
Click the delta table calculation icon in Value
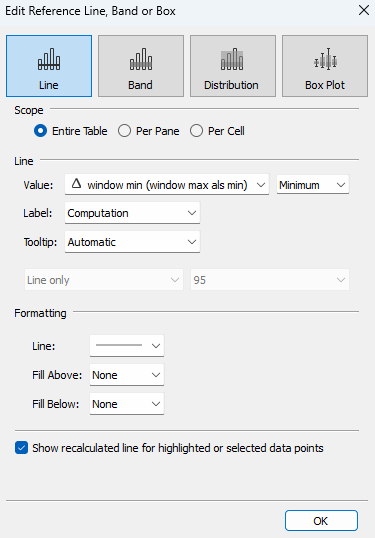pos(76,184)
